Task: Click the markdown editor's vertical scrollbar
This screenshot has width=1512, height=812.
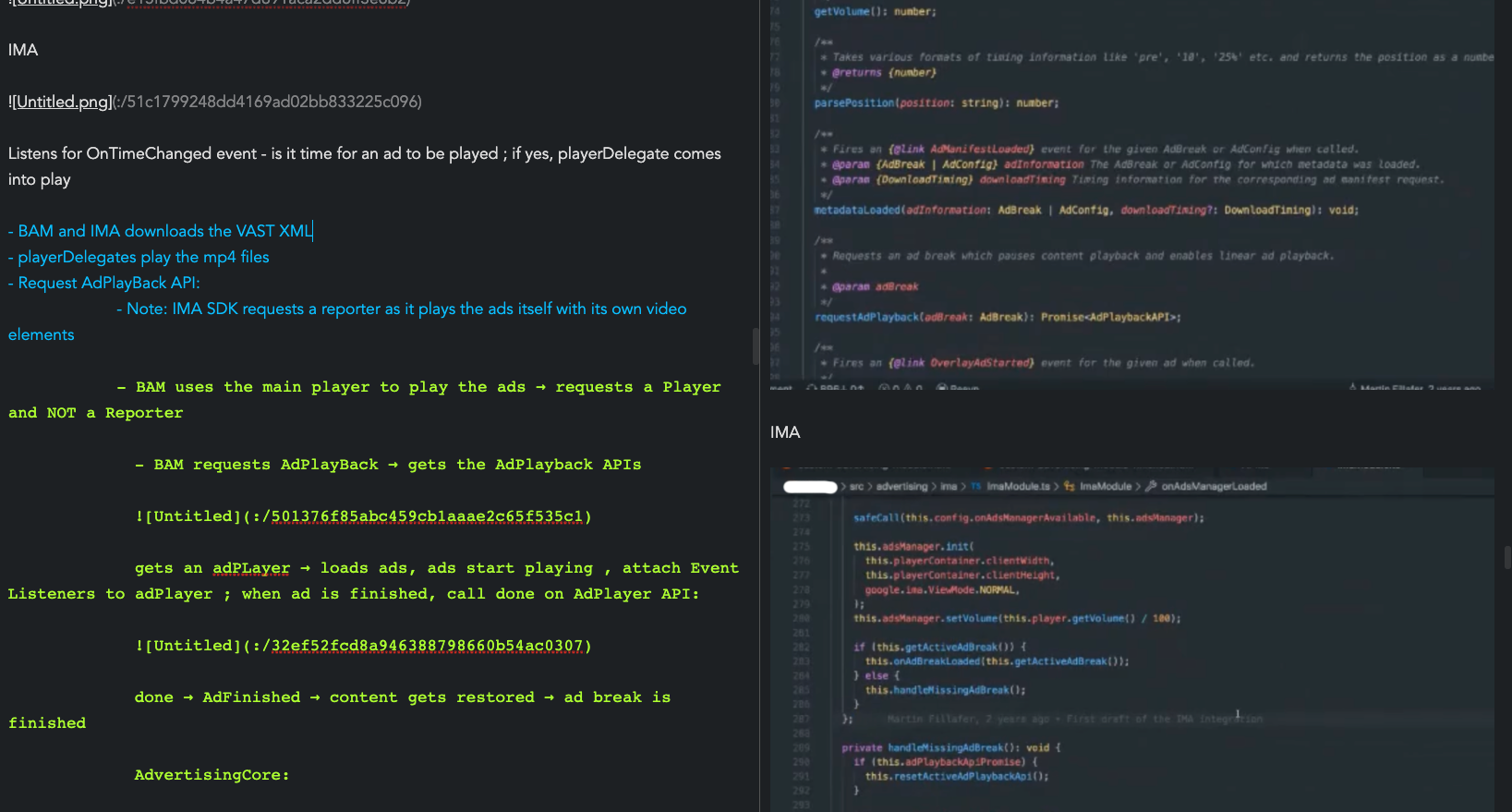Action: tap(756, 346)
